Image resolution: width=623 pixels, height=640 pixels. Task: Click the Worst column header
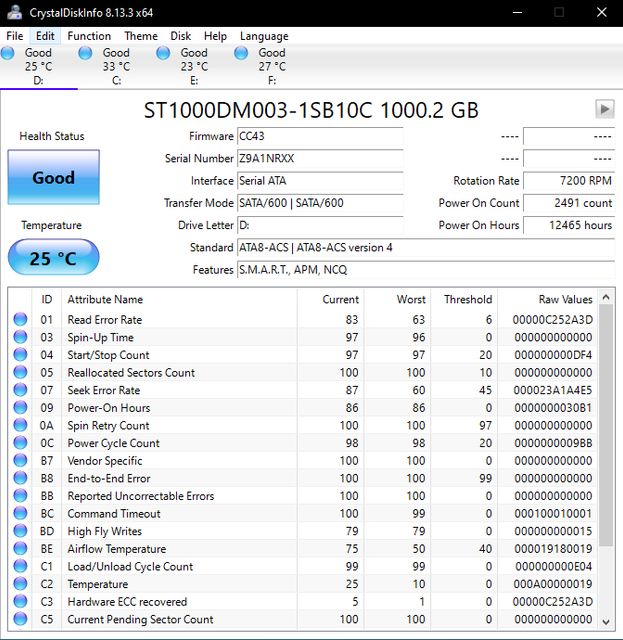397,299
